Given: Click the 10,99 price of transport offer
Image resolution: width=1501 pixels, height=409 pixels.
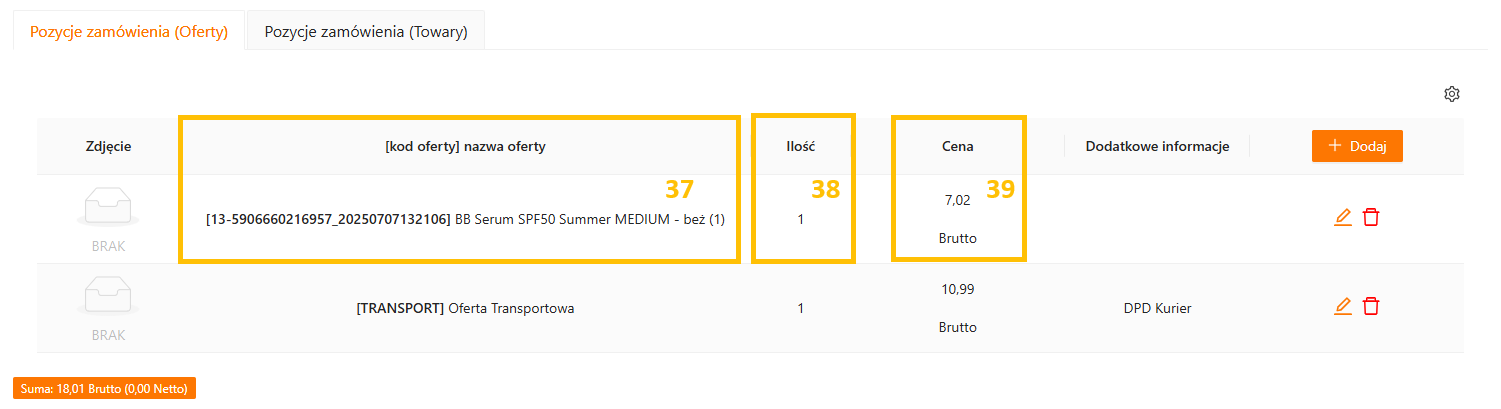Looking at the screenshot, I should point(957,289).
